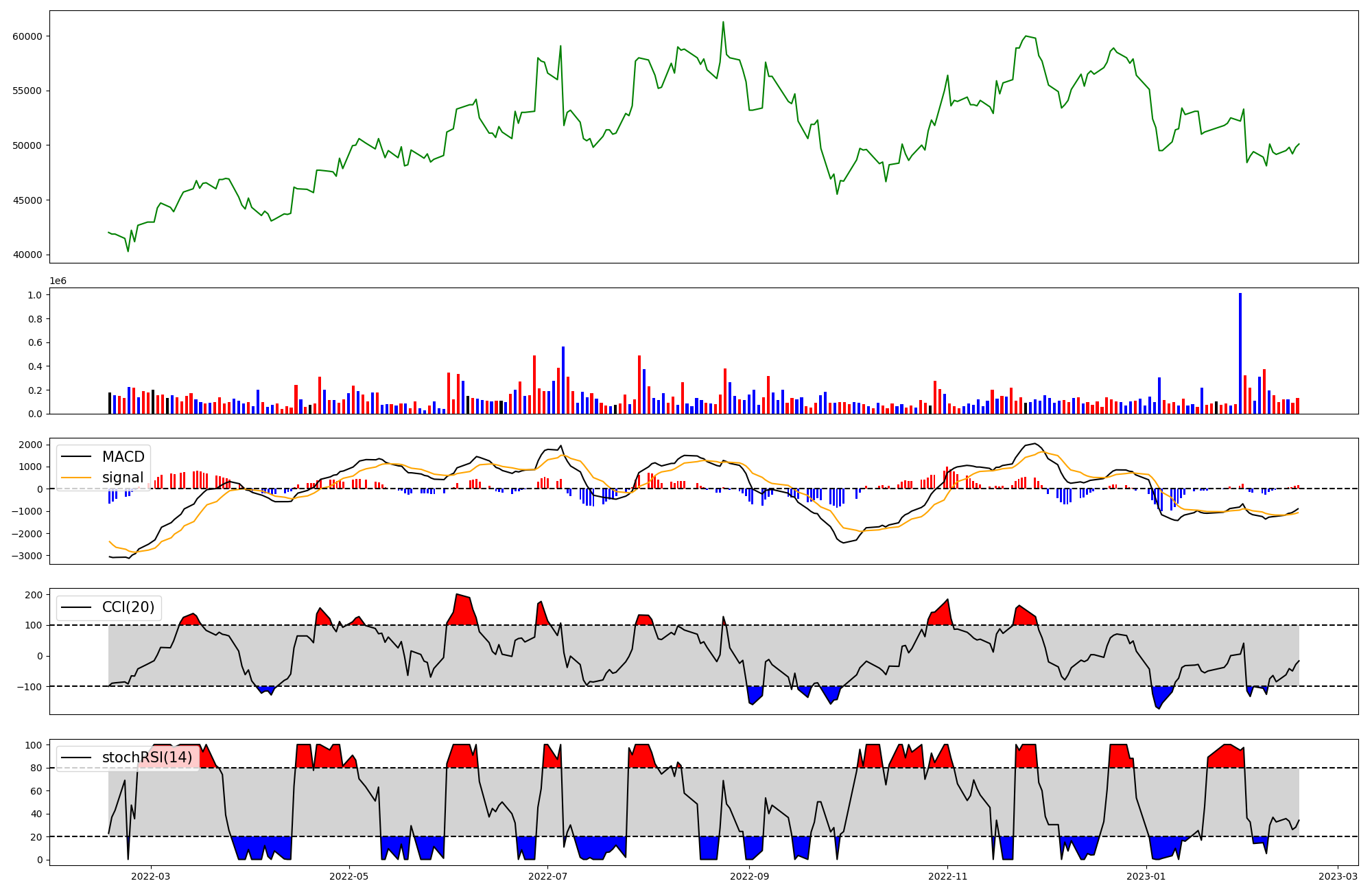Click the 80 tick on stochRSI axis

[37, 768]
